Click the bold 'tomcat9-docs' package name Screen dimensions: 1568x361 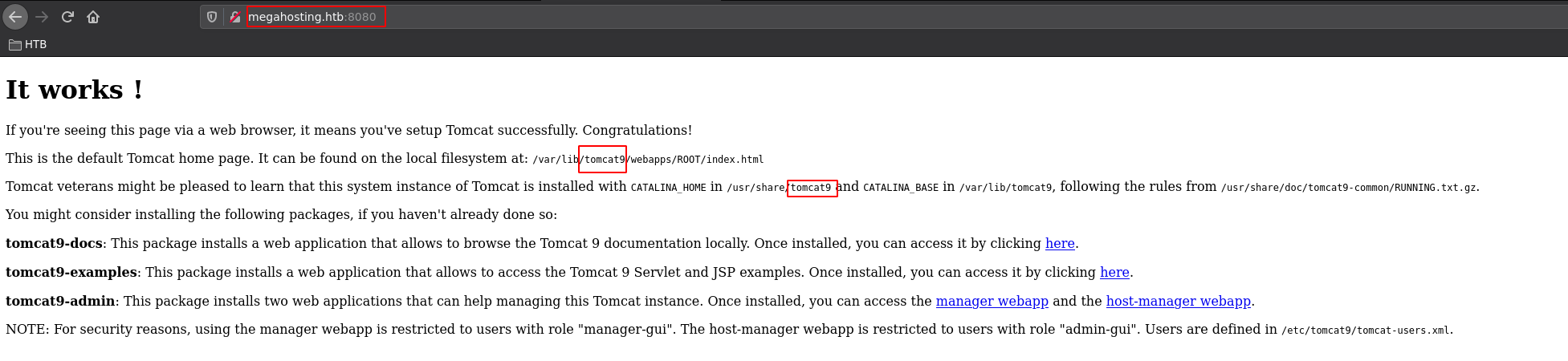coord(54,243)
